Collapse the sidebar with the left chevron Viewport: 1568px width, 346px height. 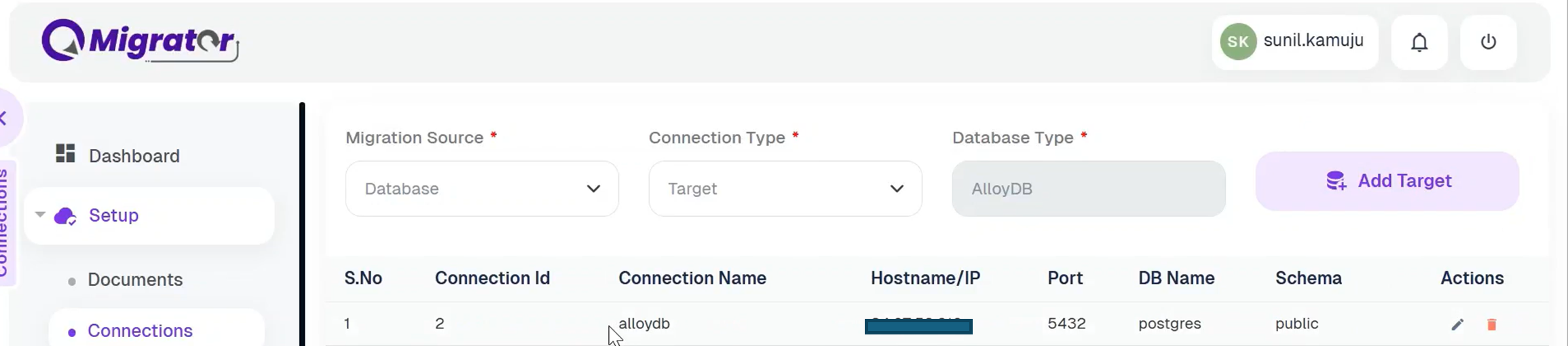click(4, 118)
